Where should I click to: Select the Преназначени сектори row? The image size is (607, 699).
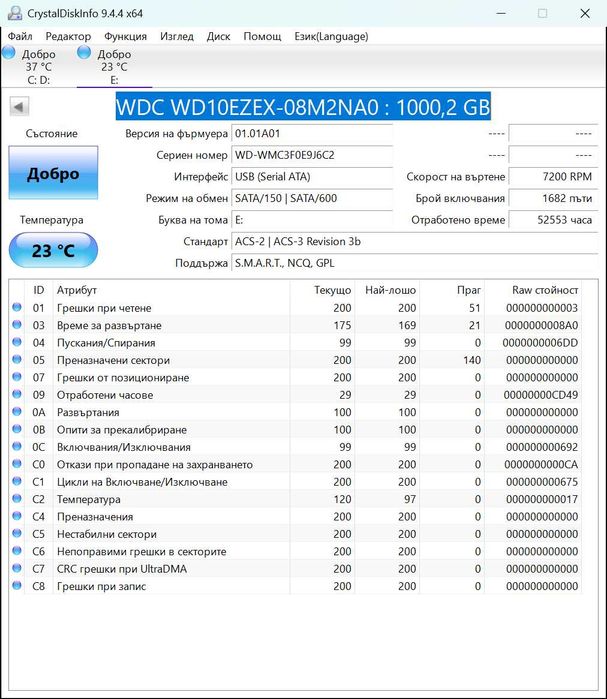[x=296, y=360]
